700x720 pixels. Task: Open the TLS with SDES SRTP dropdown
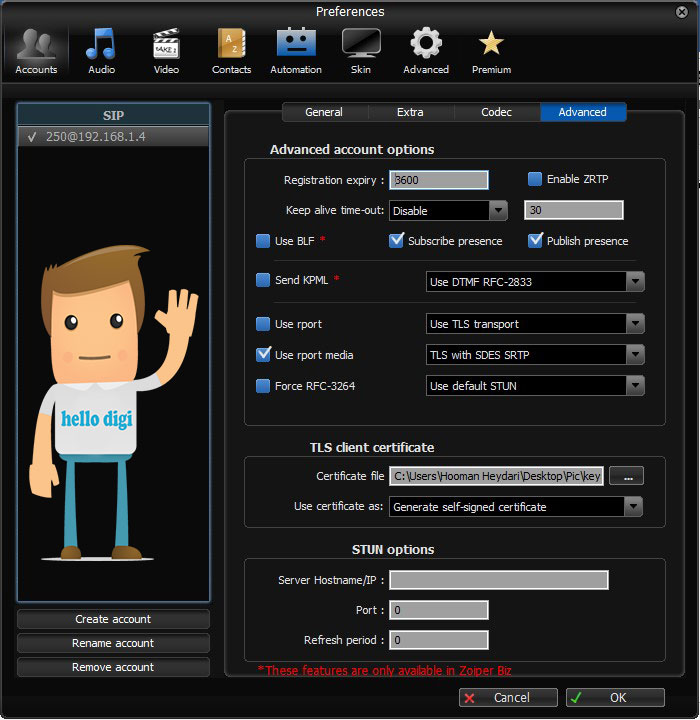click(x=535, y=354)
